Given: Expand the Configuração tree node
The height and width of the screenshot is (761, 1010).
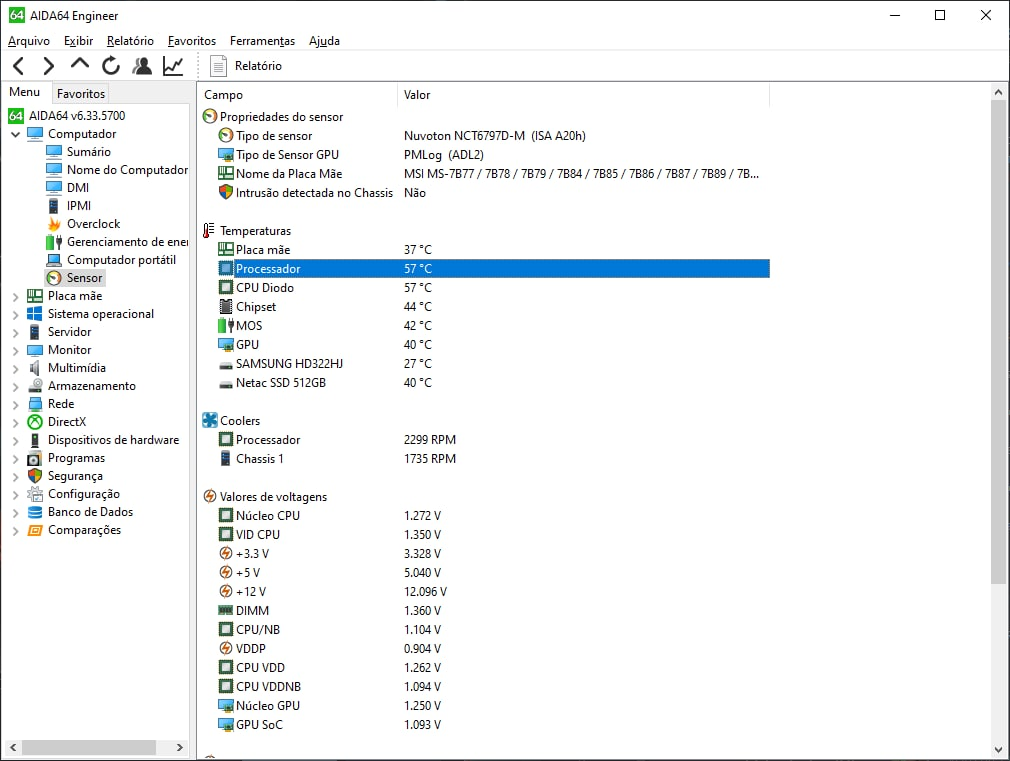Looking at the screenshot, I should tap(15, 495).
